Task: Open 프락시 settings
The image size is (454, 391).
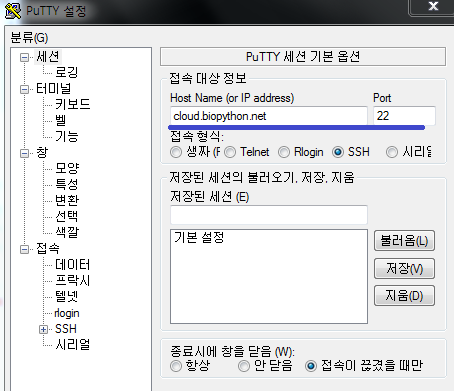Action: [x=72, y=280]
